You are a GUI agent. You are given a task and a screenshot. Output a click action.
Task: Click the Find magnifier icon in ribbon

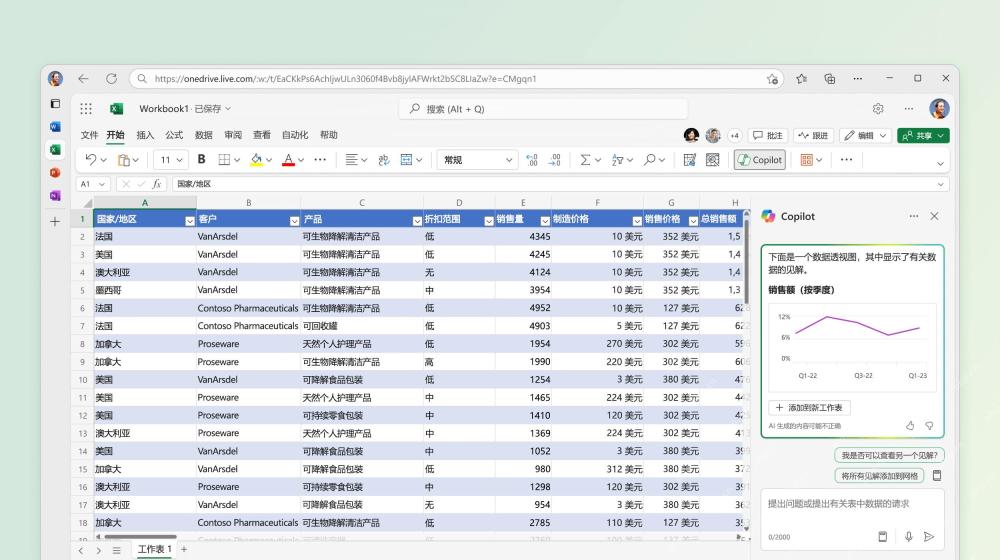[649, 159]
